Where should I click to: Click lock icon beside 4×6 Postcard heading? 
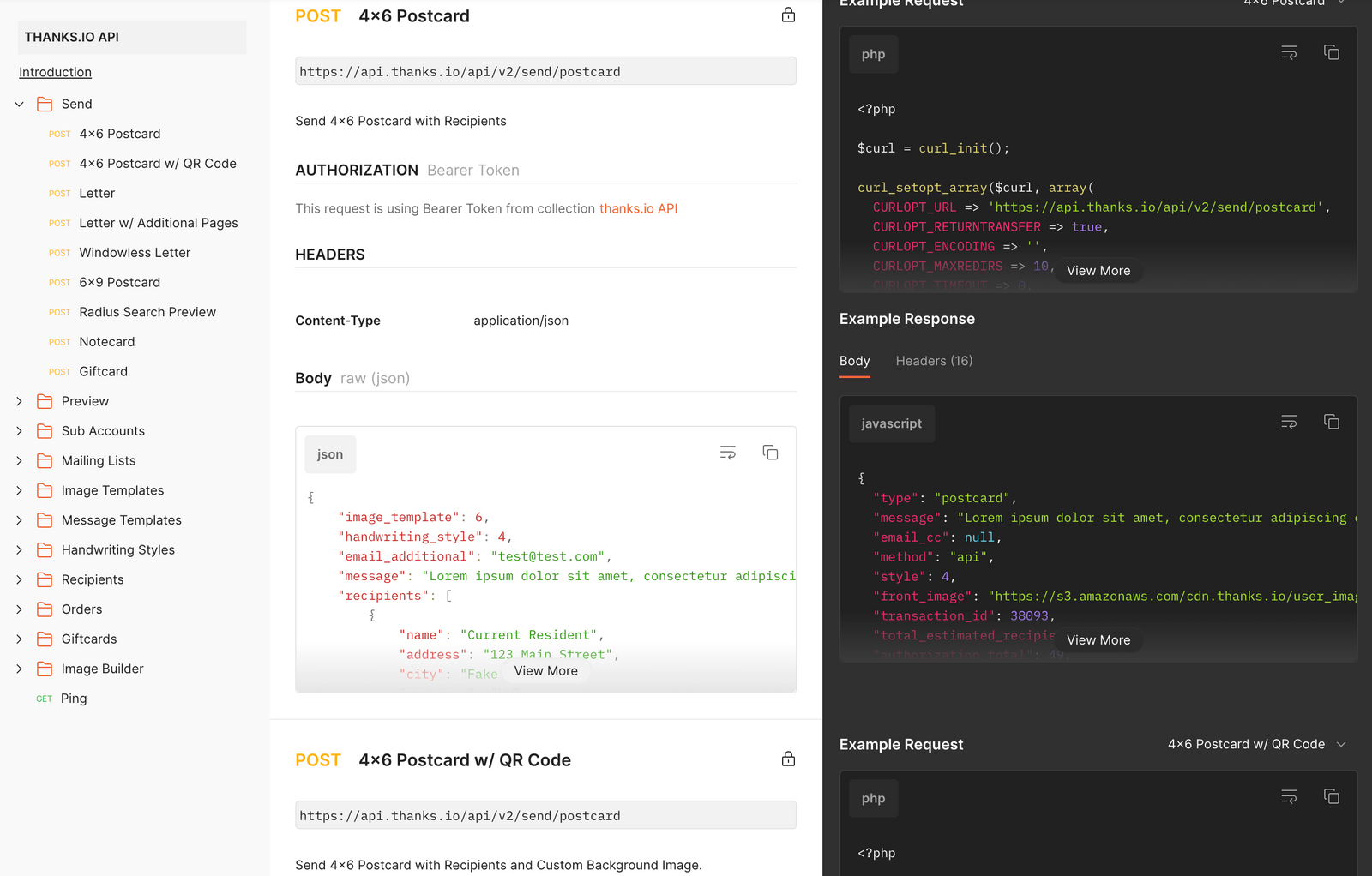tap(788, 15)
